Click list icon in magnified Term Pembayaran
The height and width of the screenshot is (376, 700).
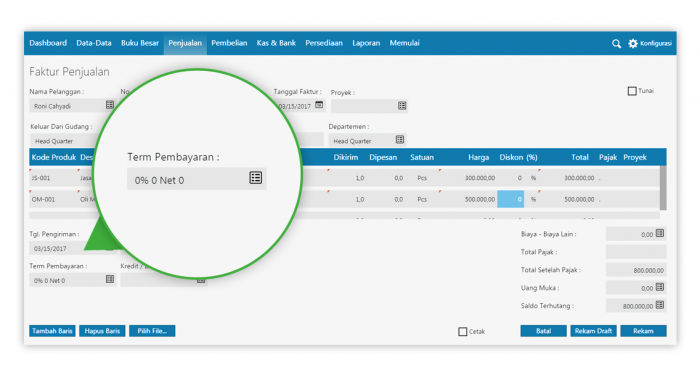tap(256, 178)
